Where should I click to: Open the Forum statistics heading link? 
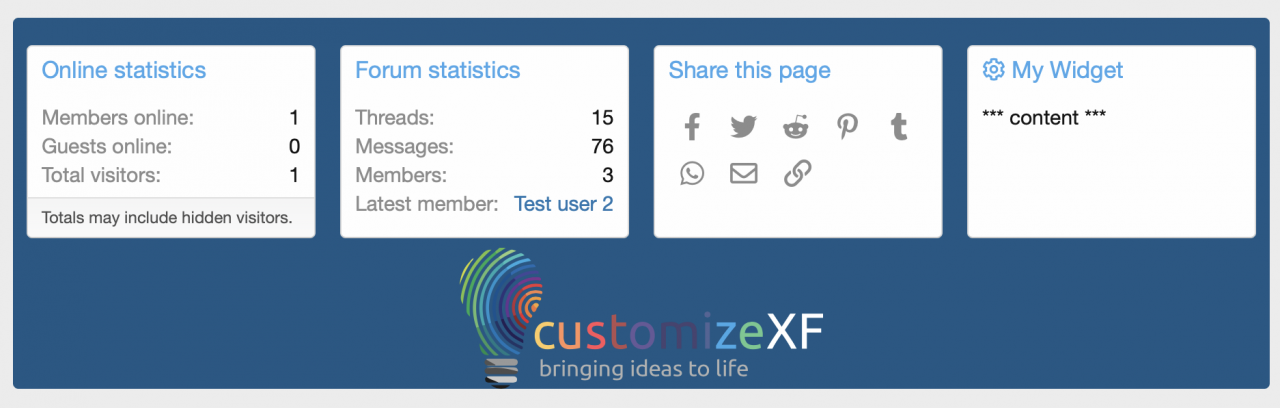[x=438, y=70]
